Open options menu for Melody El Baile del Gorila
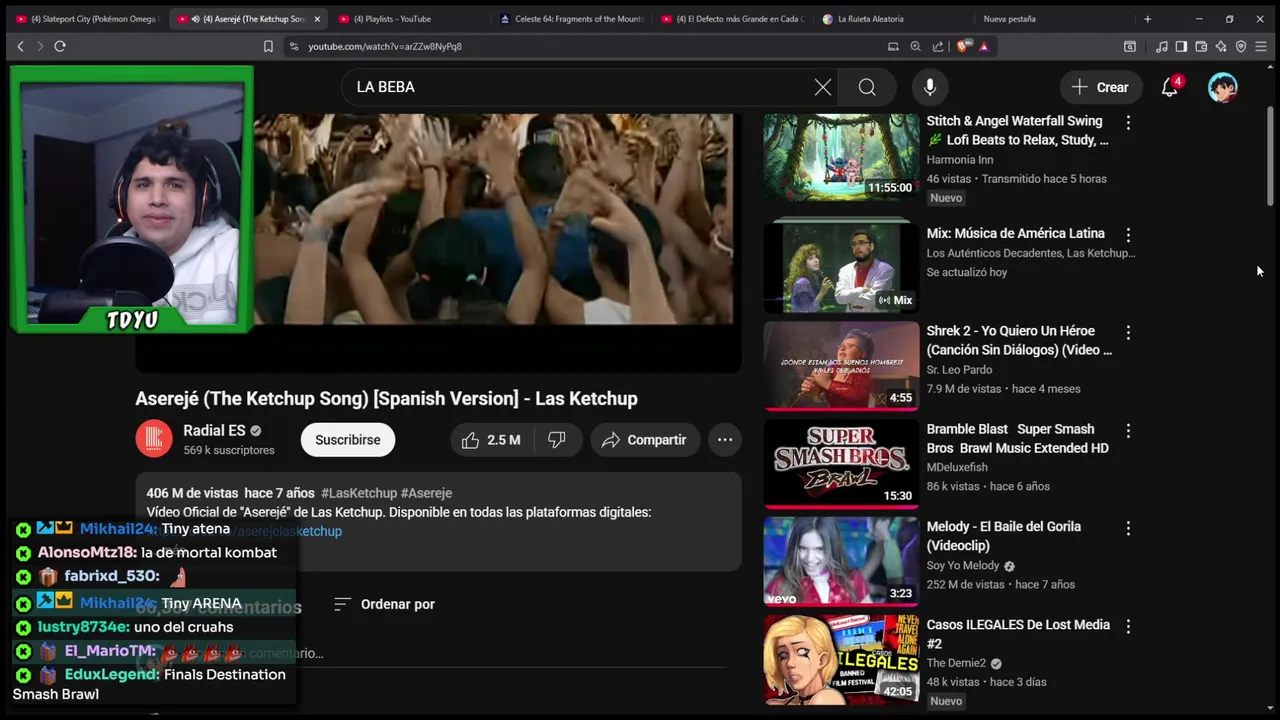The width and height of the screenshot is (1280, 720). [x=1128, y=528]
